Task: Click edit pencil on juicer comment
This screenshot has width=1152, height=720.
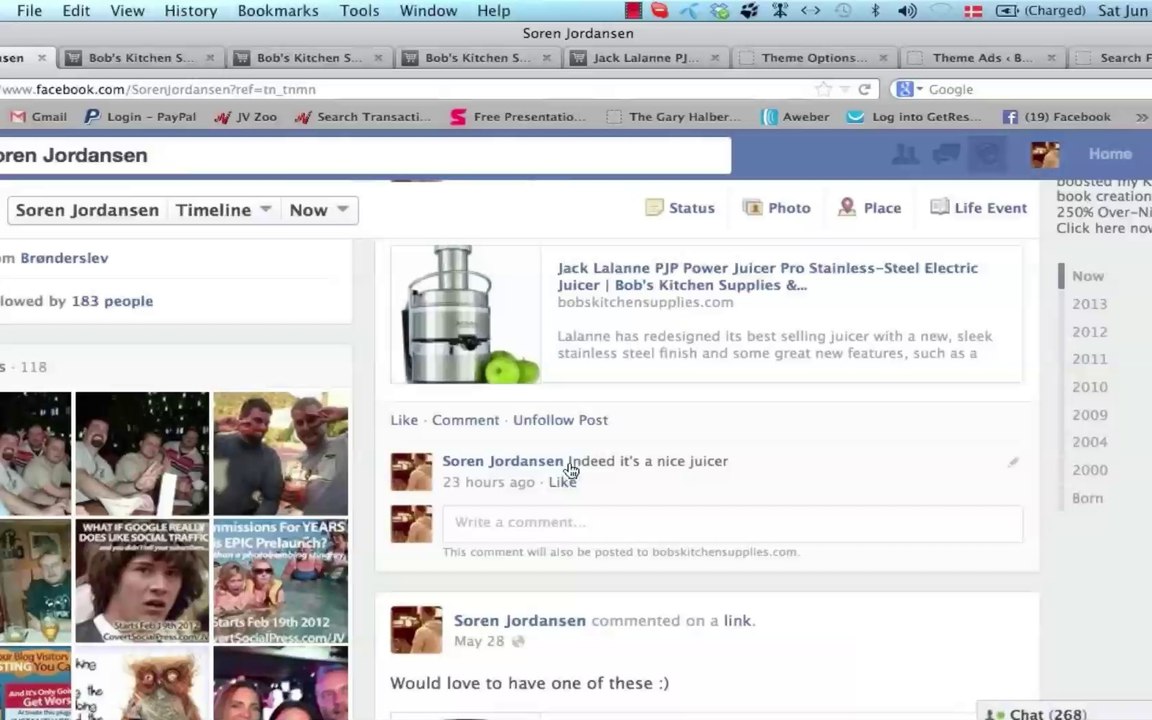Action: click(1013, 462)
